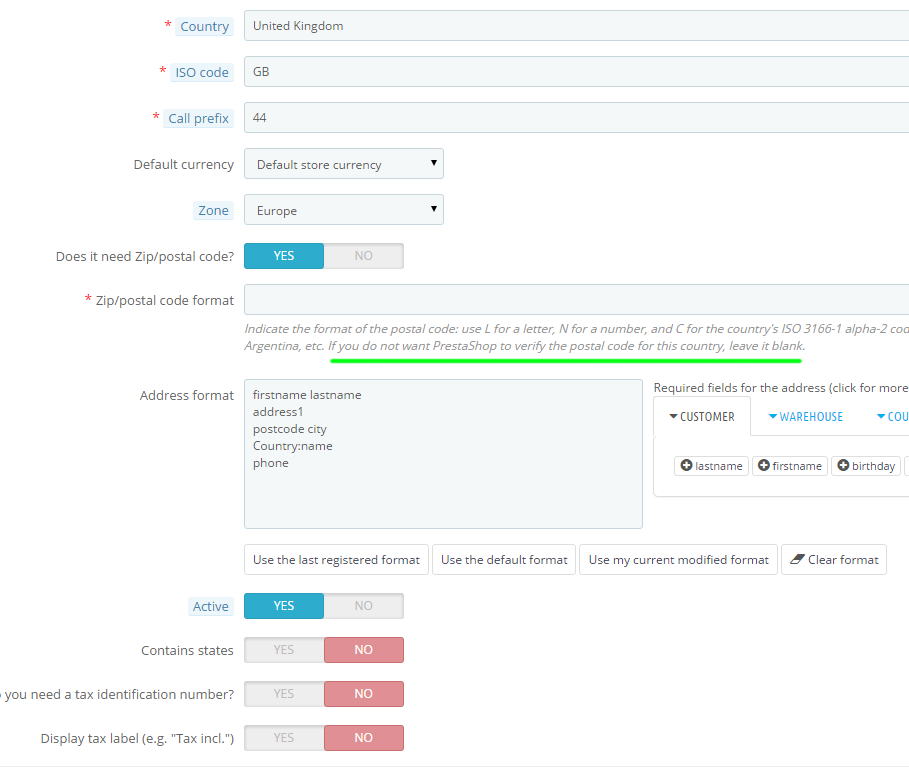Image resolution: width=909 pixels, height=767 pixels.
Task: Click the Zip/postal code format field
Action: [x=576, y=299]
